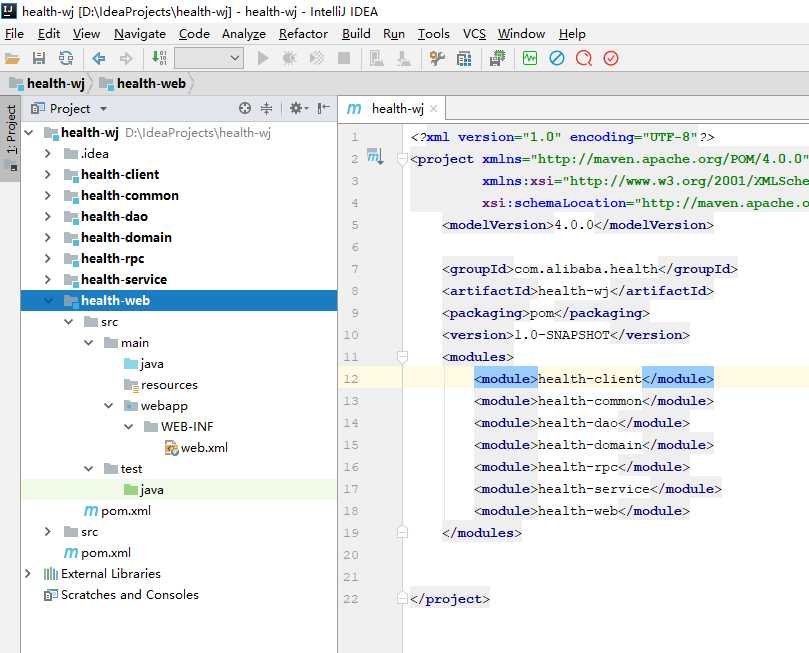Open Settings via the wrench icon
This screenshot has height=653, width=809.
pyautogui.click(x=437, y=58)
